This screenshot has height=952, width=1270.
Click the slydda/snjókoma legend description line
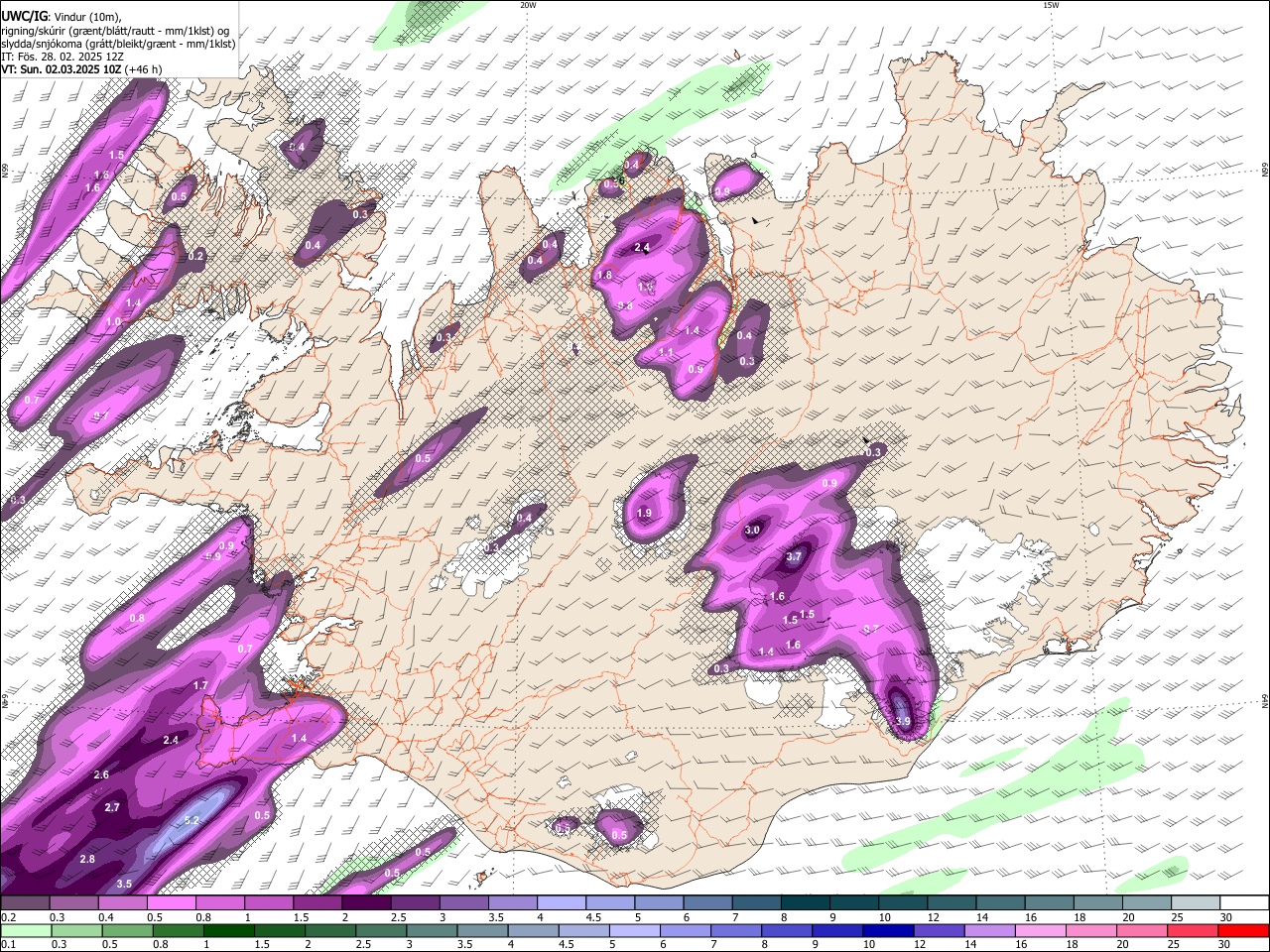pos(118,44)
